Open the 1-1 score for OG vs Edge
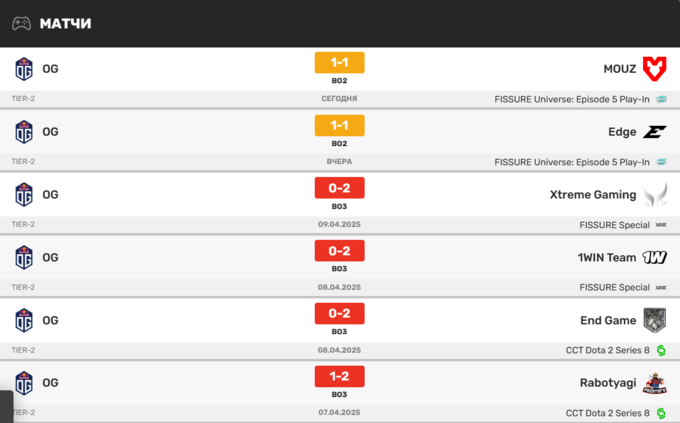This screenshot has height=423, width=680. 339,126
